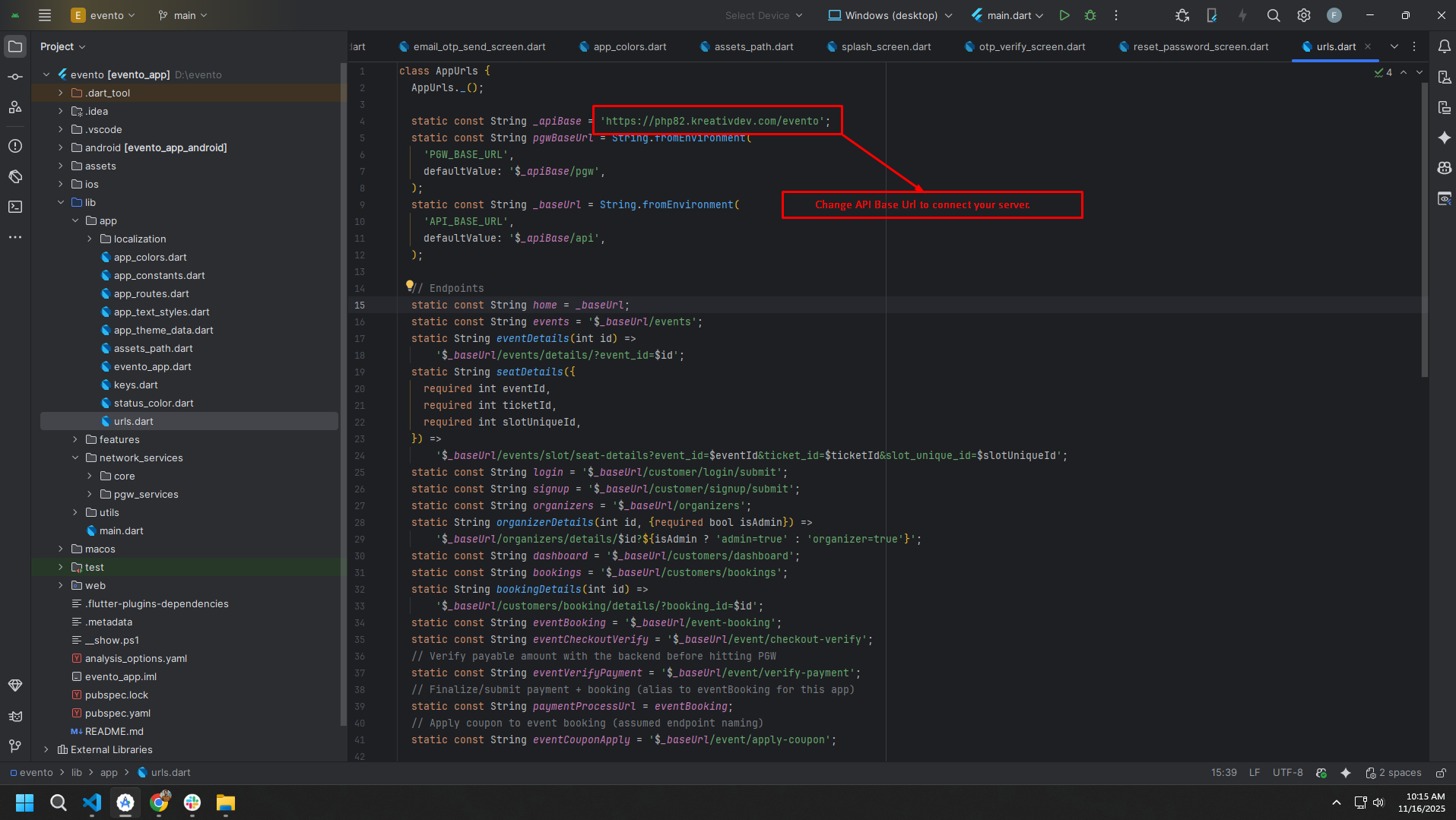Open the Commit tool window
The width and height of the screenshot is (1456, 820).
(15, 75)
